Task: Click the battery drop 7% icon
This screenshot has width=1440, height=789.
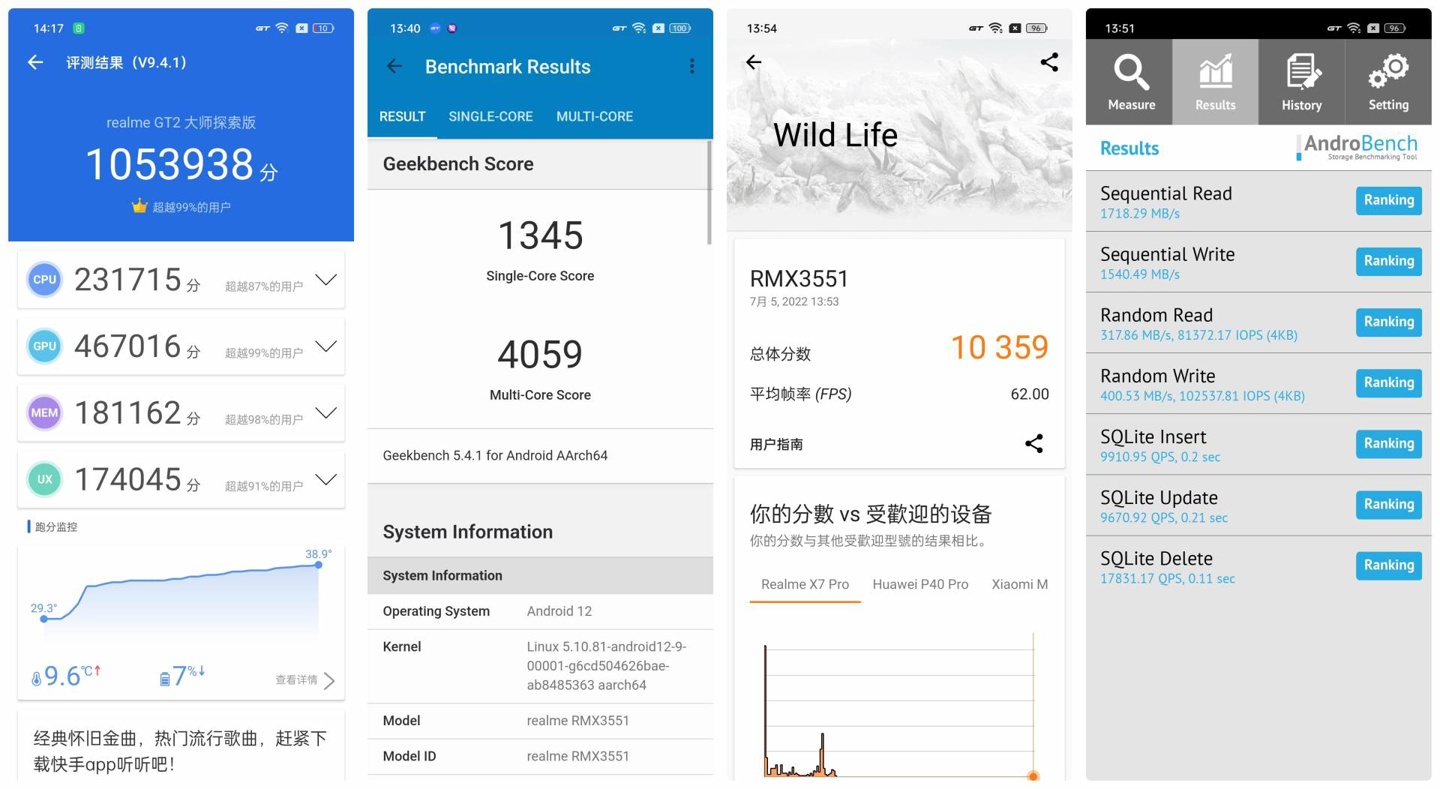Action: tap(165, 679)
